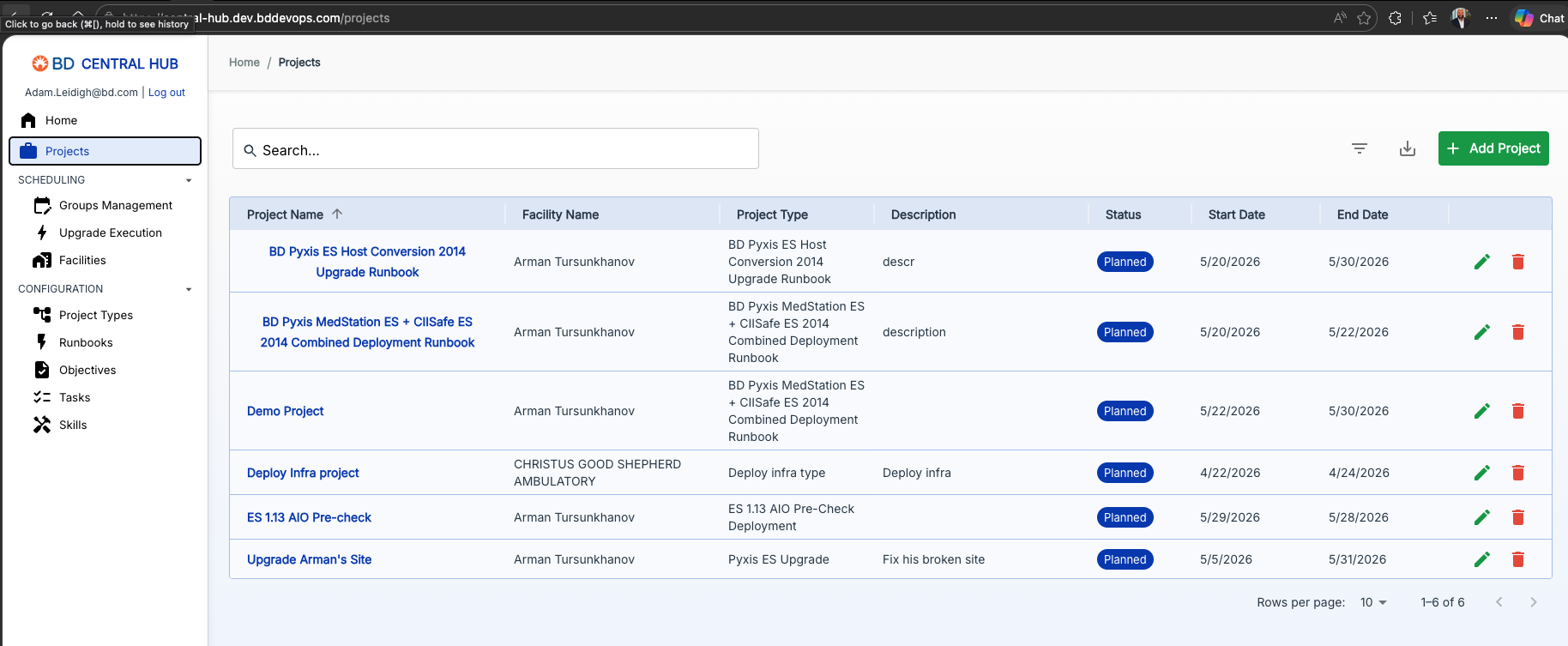Open the table filter icon
This screenshot has height=646, width=1568.
tap(1360, 148)
